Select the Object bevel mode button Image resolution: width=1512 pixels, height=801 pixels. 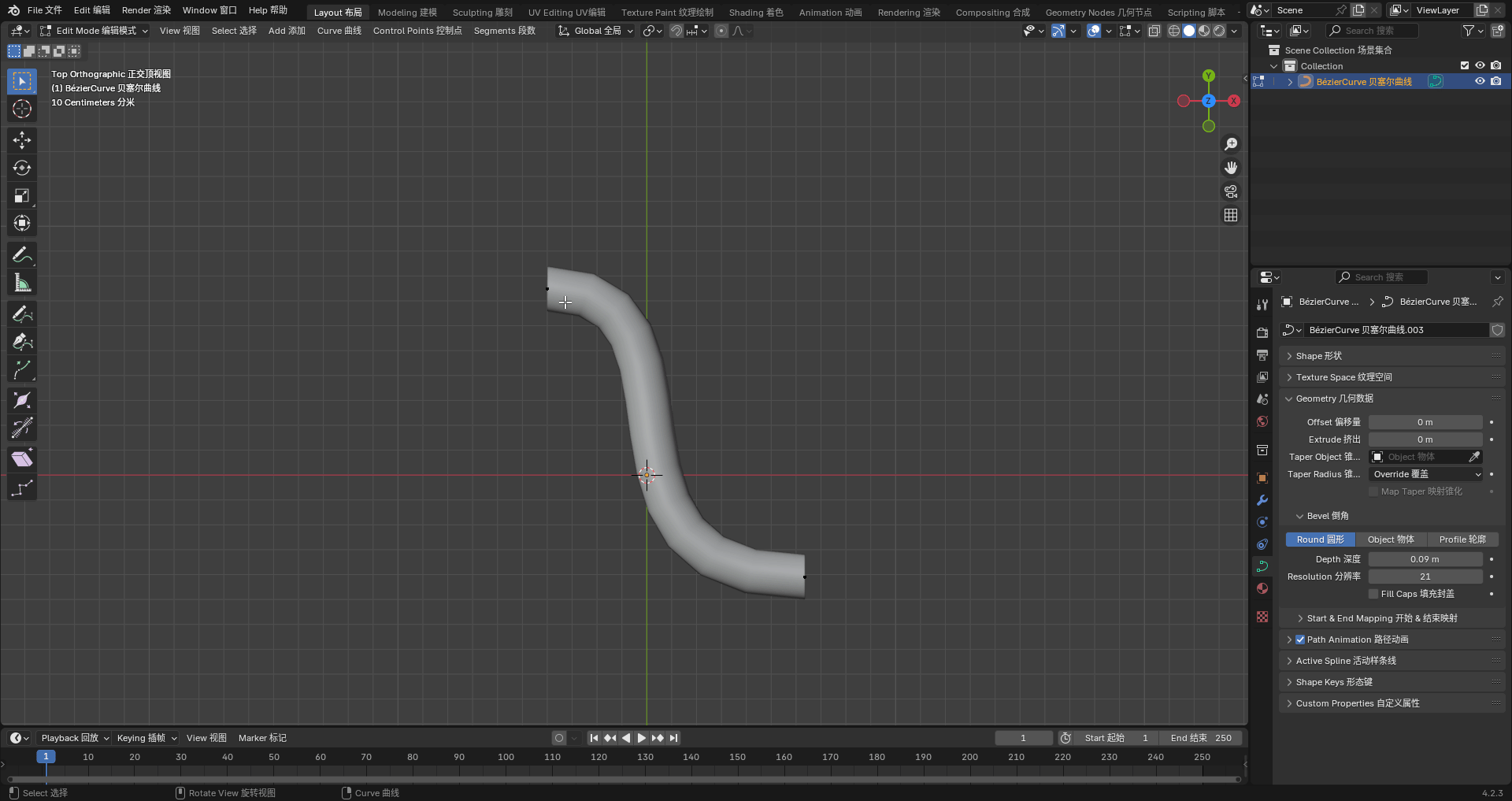[x=1391, y=540]
